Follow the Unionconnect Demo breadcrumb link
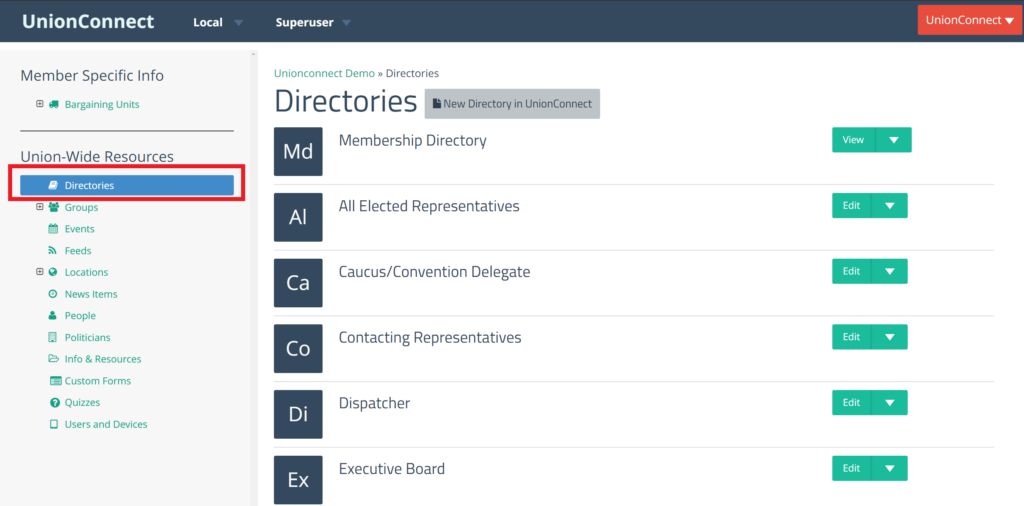The image size is (1024, 506). click(x=325, y=73)
